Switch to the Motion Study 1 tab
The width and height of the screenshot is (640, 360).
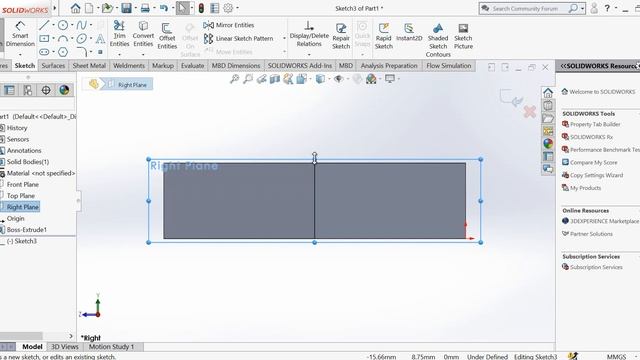coord(111,347)
